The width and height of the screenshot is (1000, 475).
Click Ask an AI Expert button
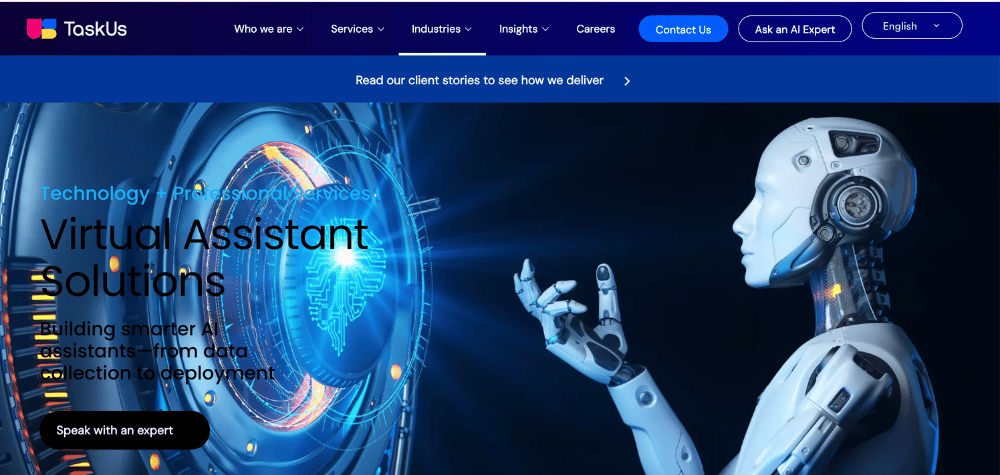[795, 29]
